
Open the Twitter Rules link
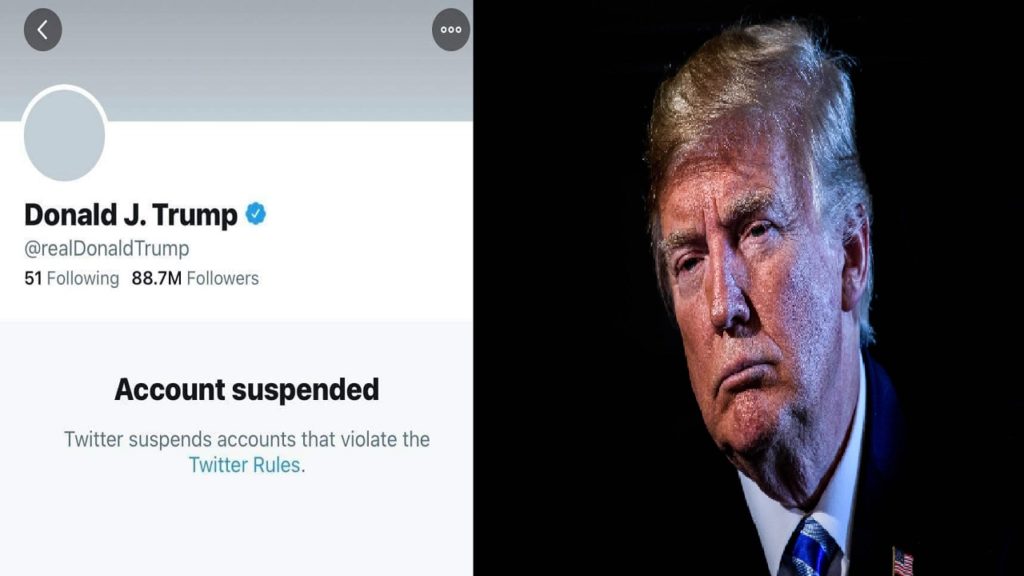(x=244, y=465)
